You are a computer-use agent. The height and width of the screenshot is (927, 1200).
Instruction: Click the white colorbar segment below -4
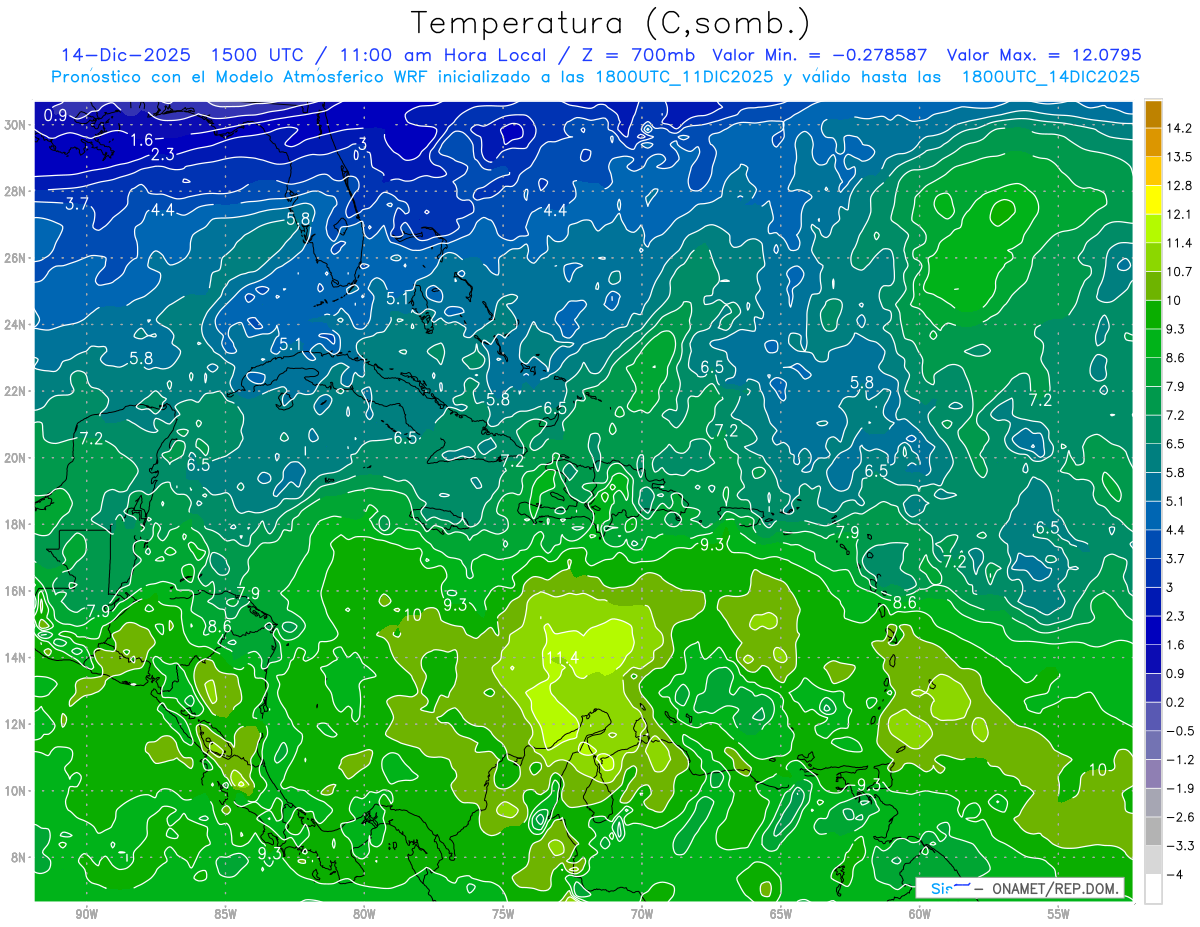tap(1153, 888)
